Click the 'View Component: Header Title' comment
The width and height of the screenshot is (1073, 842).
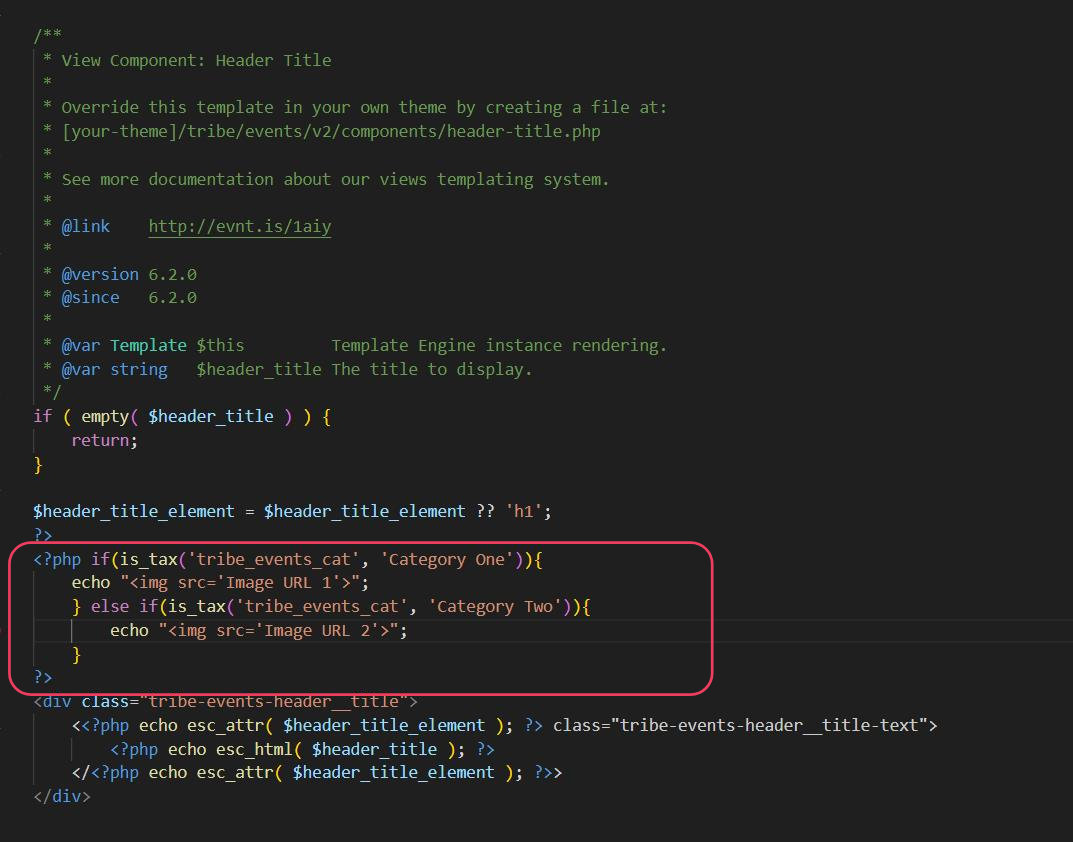(x=196, y=60)
